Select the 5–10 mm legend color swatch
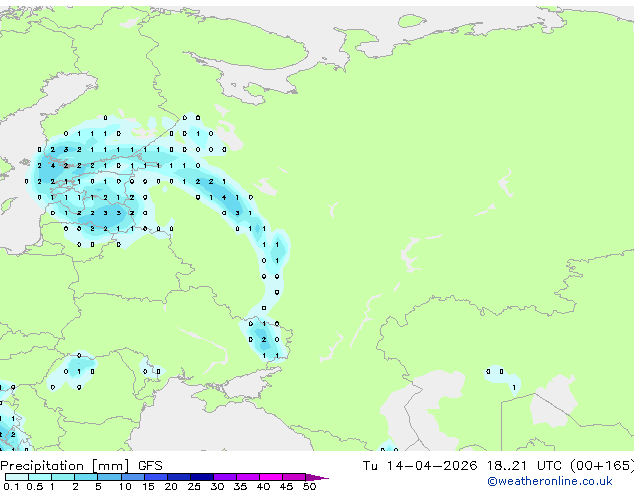 pyautogui.click(x=109, y=477)
